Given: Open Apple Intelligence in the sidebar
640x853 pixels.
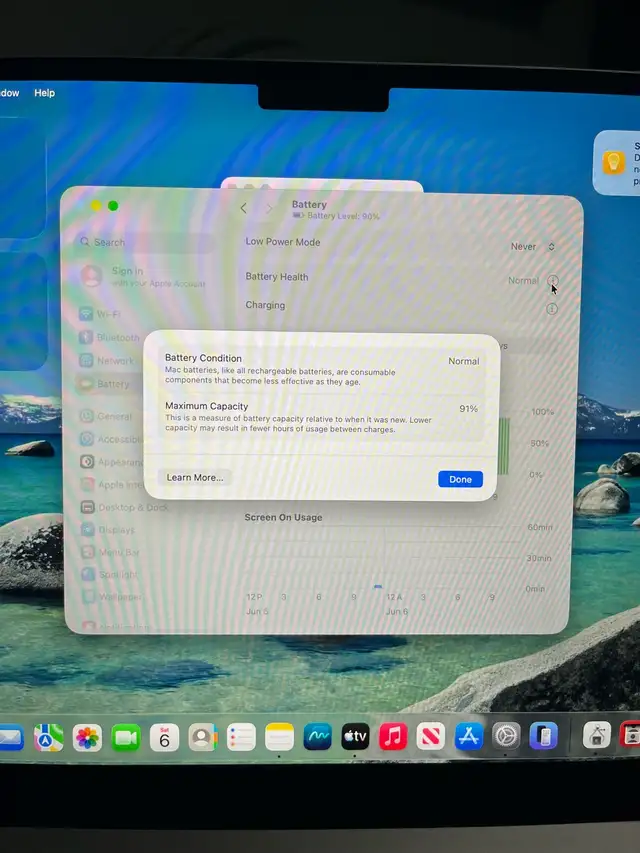Looking at the screenshot, I should [x=112, y=484].
